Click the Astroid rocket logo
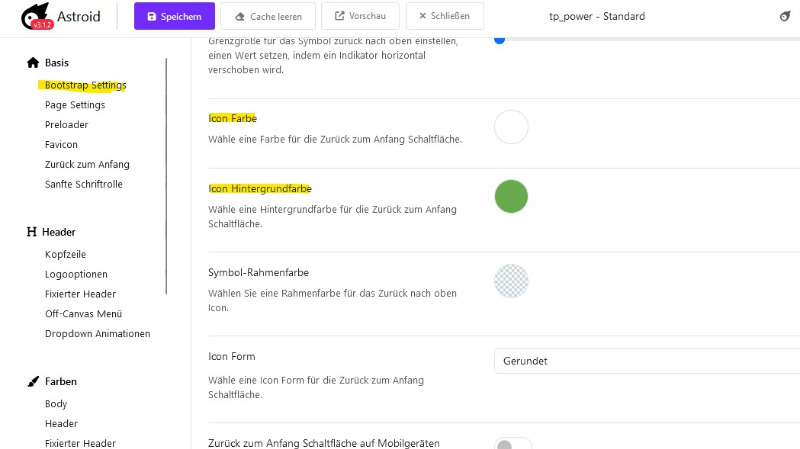The width and height of the screenshot is (800, 449). pyautogui.click(x=36, y=16)
